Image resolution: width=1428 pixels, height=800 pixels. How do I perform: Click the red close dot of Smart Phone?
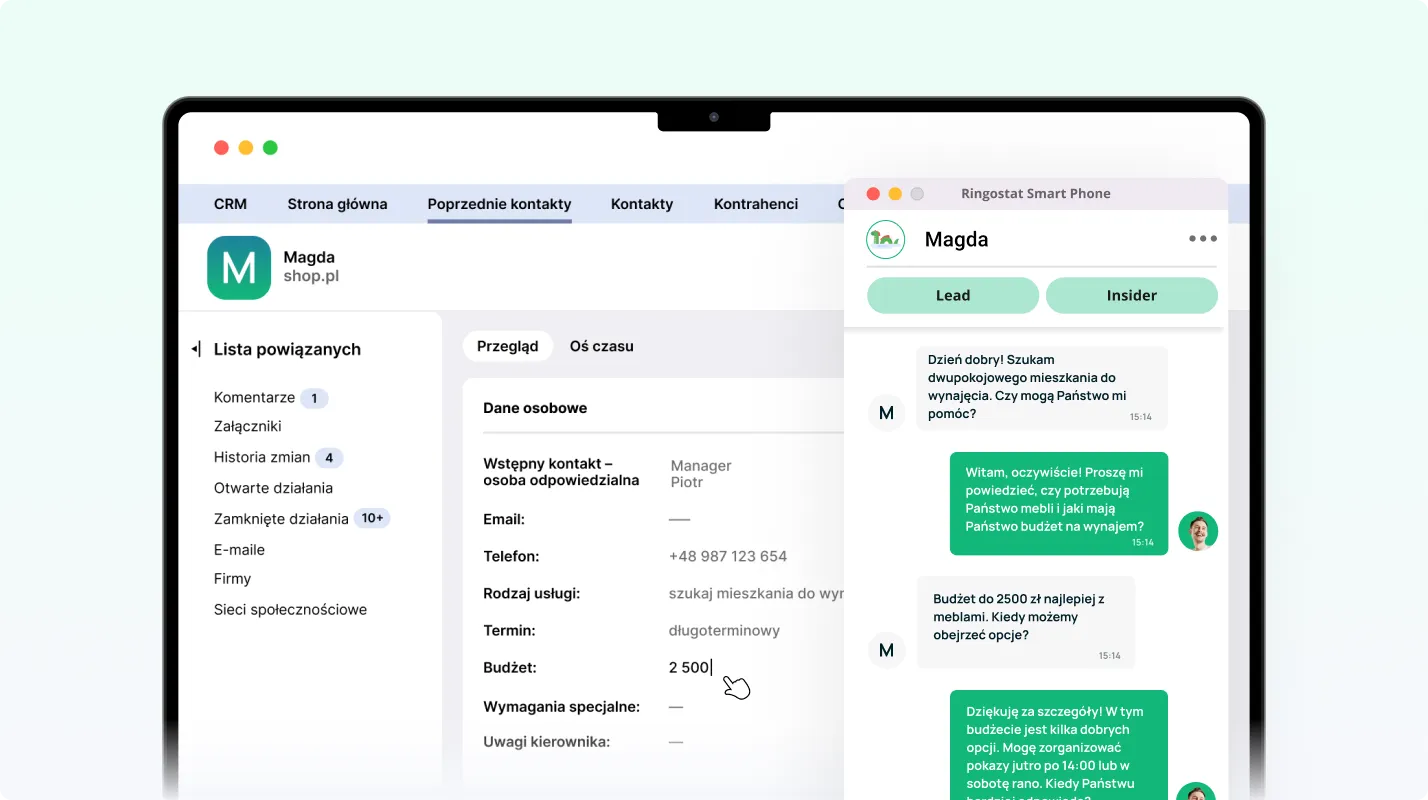(x=873, y=194)
